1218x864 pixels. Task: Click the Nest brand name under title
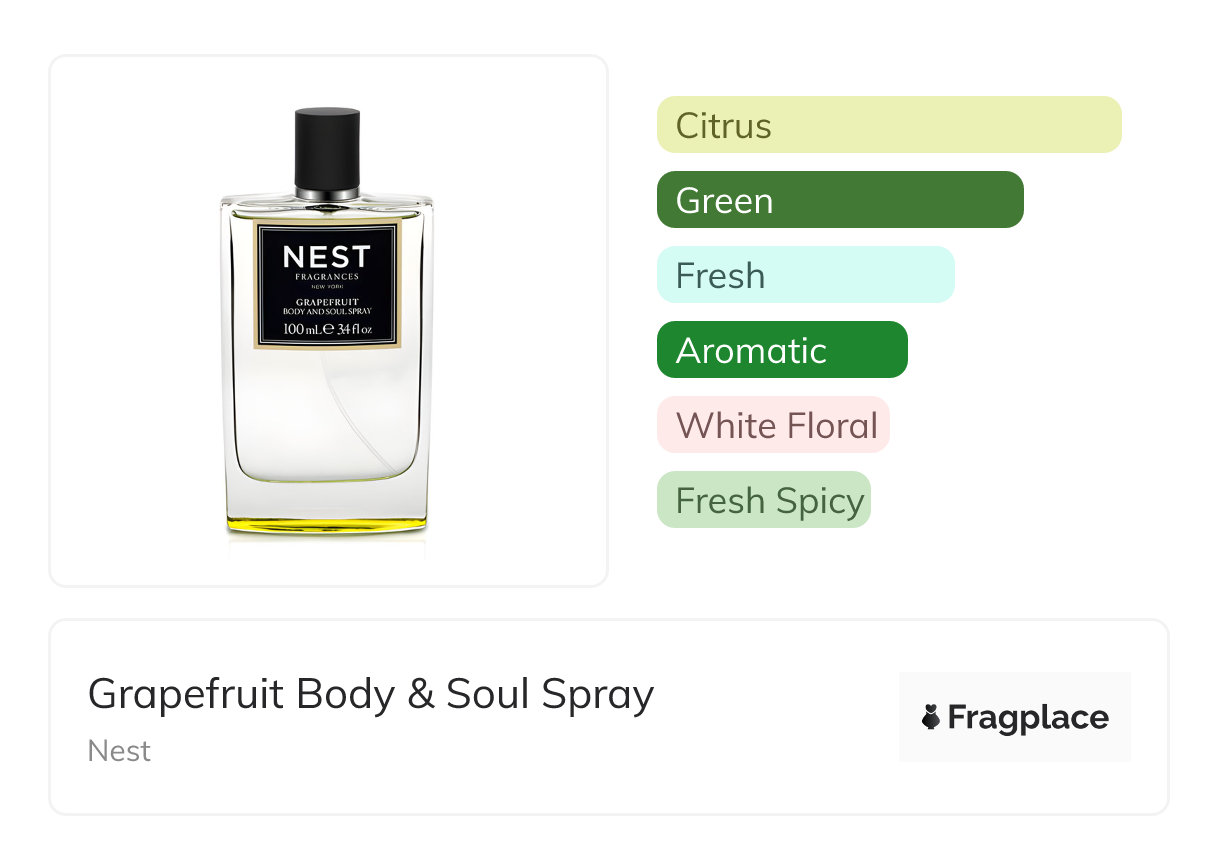[119, 751]
